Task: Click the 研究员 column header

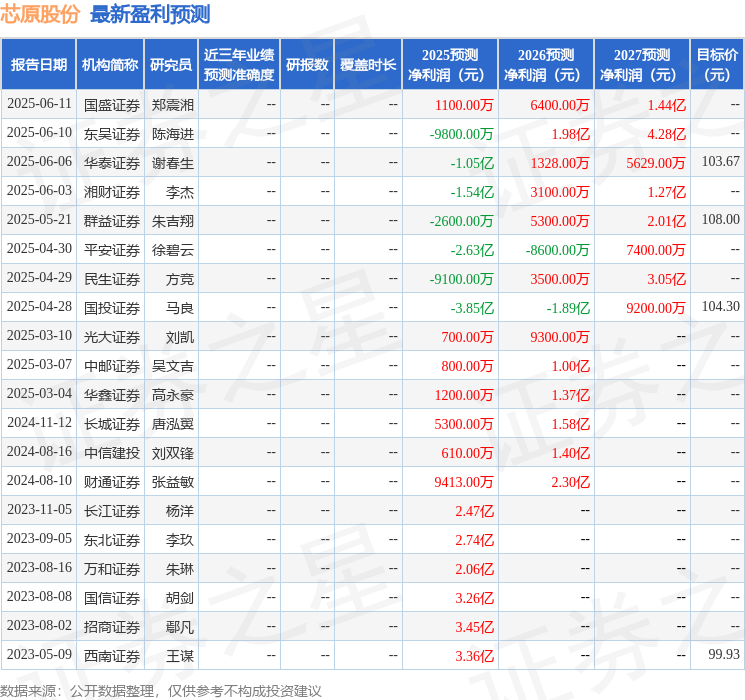Action: tap(171, 65)
